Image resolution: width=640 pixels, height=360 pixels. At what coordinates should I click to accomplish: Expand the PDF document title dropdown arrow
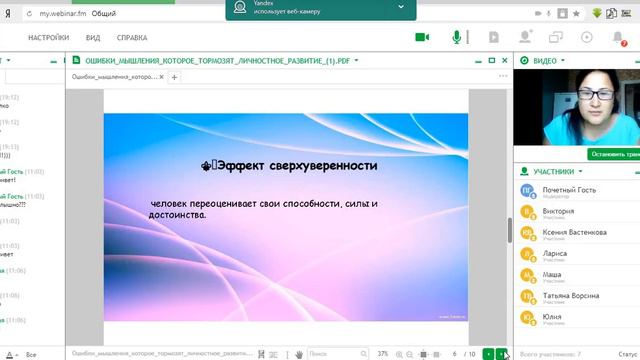click(356, 60)
